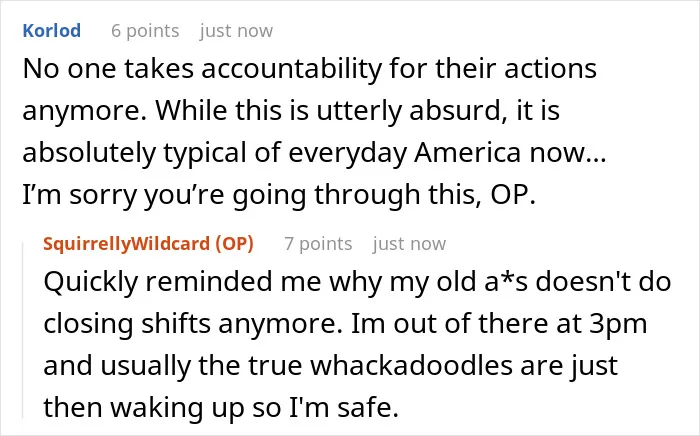
Task: Click the 7 points score on OP's reply
Action: click(318, 244)
